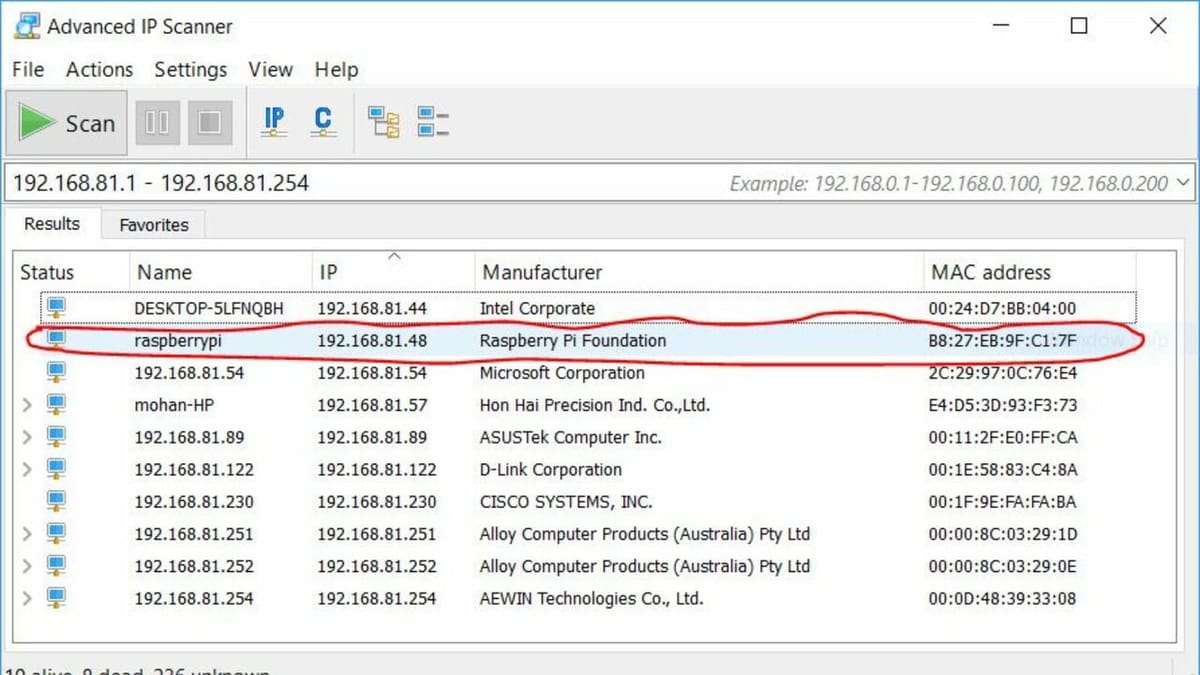Click computer icon of raspberrypi row

point(56,340)
